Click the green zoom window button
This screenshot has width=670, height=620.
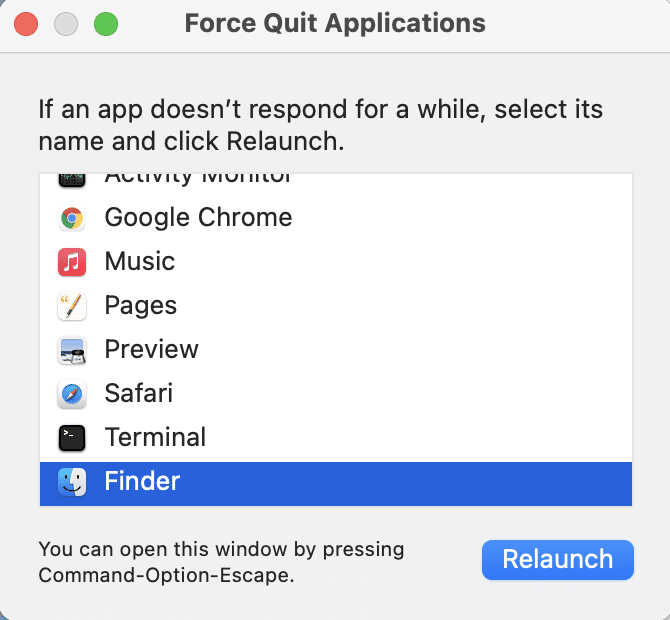coord(105,24)
